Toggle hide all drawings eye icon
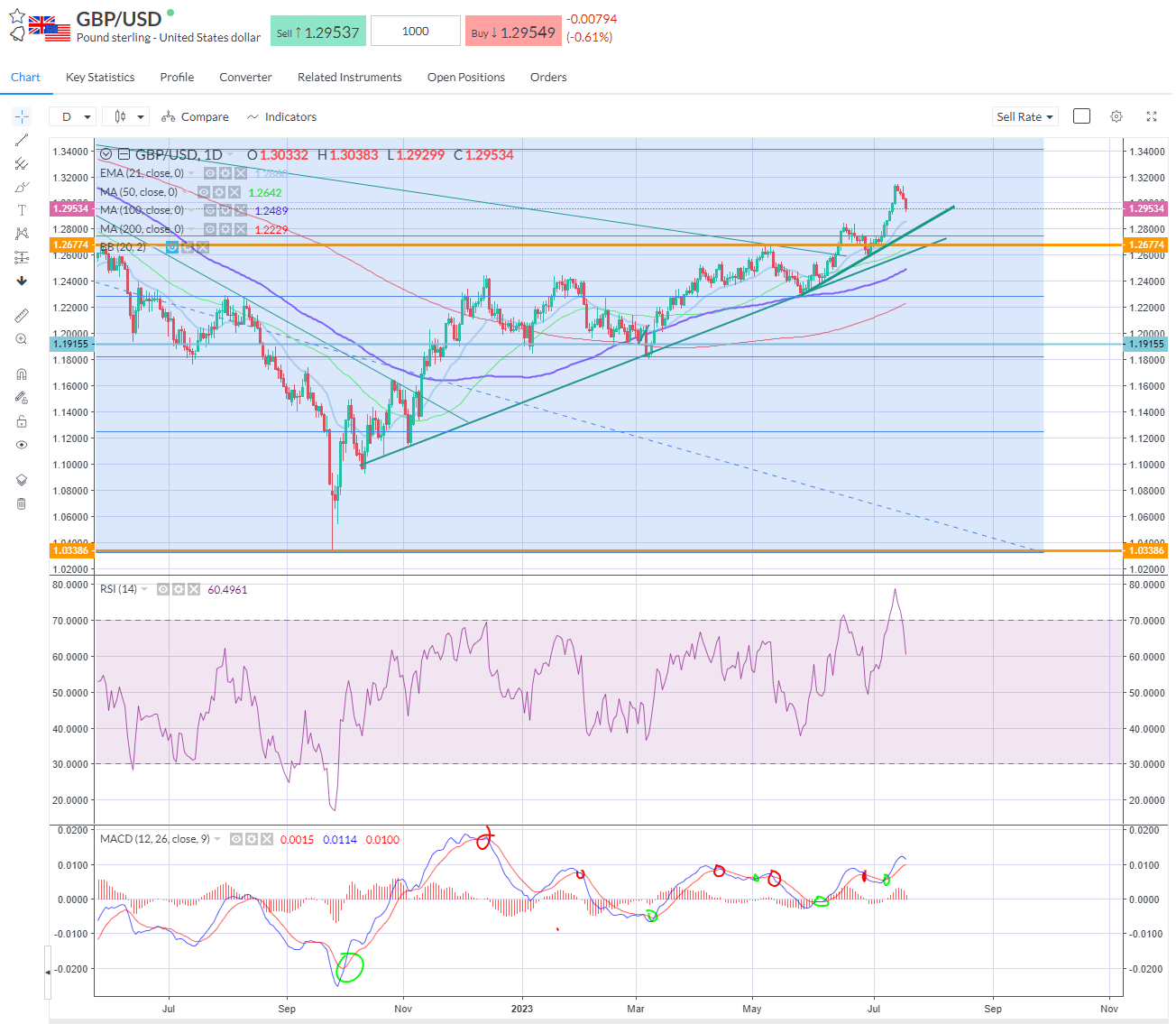This screenshot has width=1176, height=1024. tap(22, 445)
